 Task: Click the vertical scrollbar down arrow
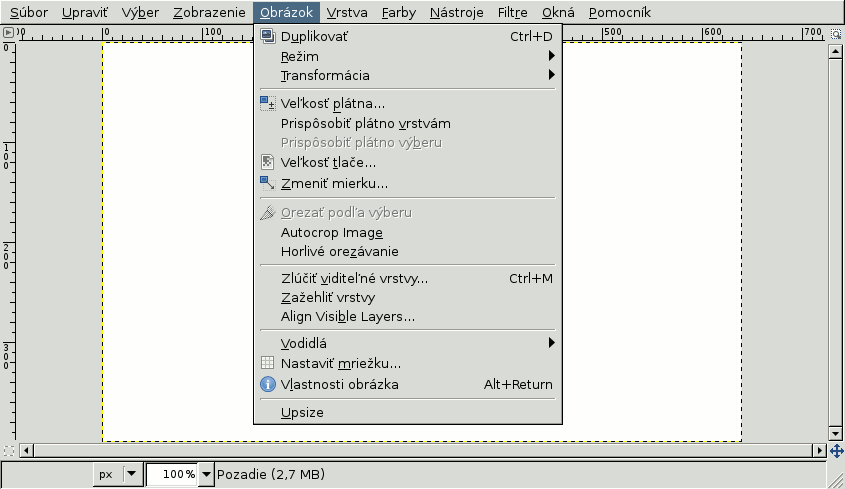(835, 433)
